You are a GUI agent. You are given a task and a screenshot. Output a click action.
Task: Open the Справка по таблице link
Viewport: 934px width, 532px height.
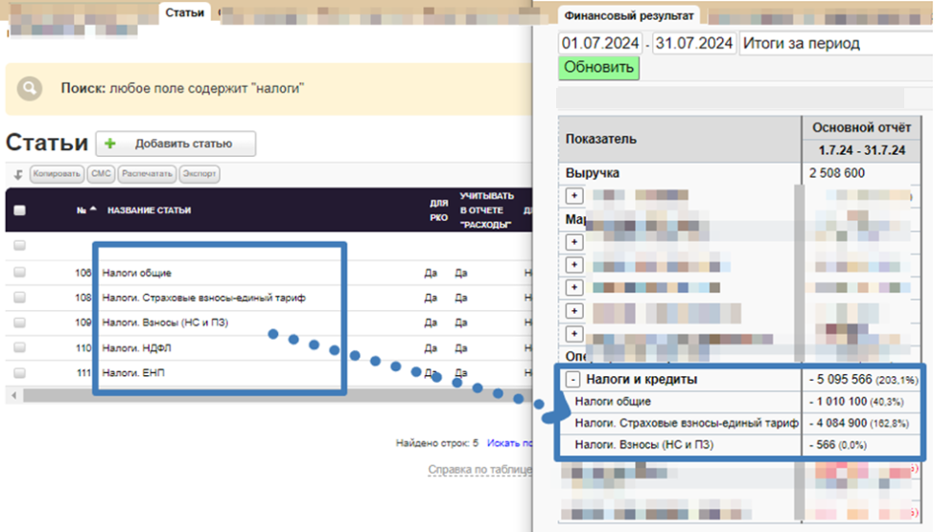[x=480, y=469]
